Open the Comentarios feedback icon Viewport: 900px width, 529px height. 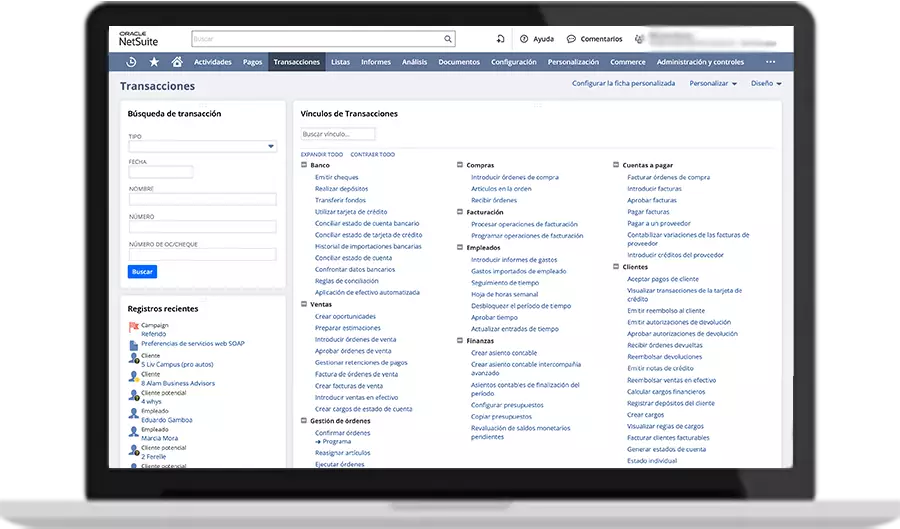click(571, 39)
